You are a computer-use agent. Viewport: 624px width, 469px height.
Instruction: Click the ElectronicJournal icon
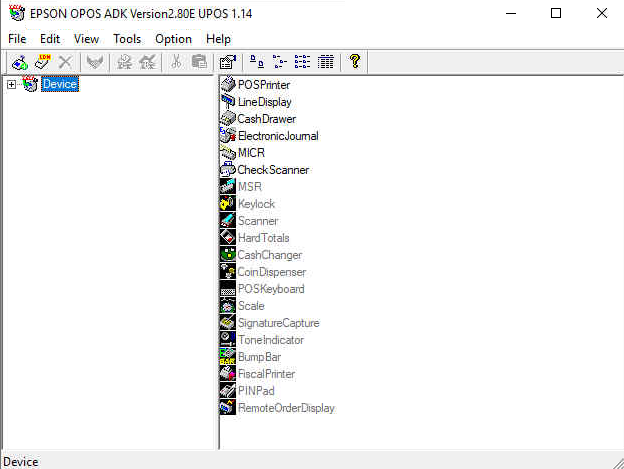(228, 136)
